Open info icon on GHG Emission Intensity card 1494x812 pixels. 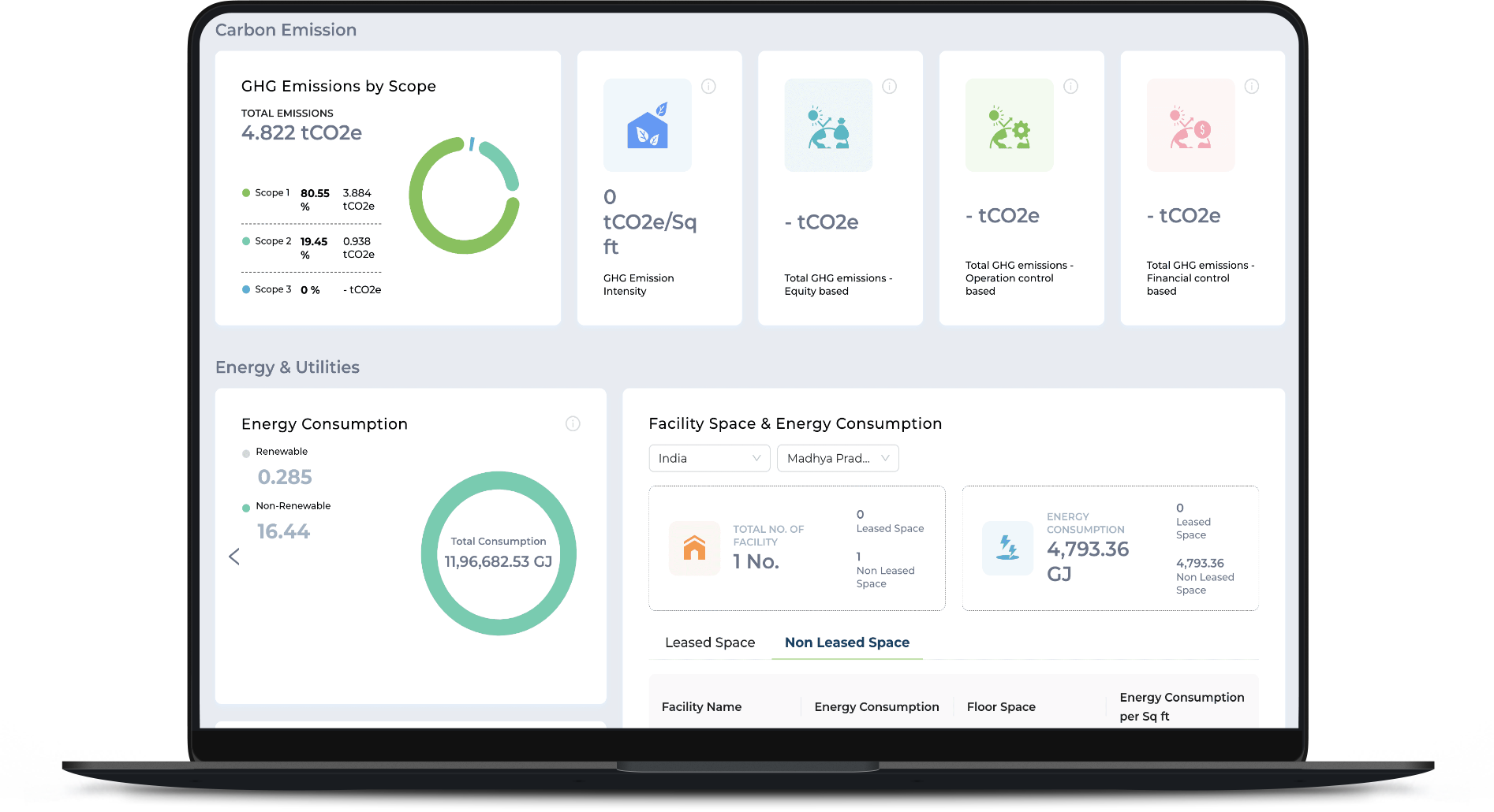click(708, 87)
